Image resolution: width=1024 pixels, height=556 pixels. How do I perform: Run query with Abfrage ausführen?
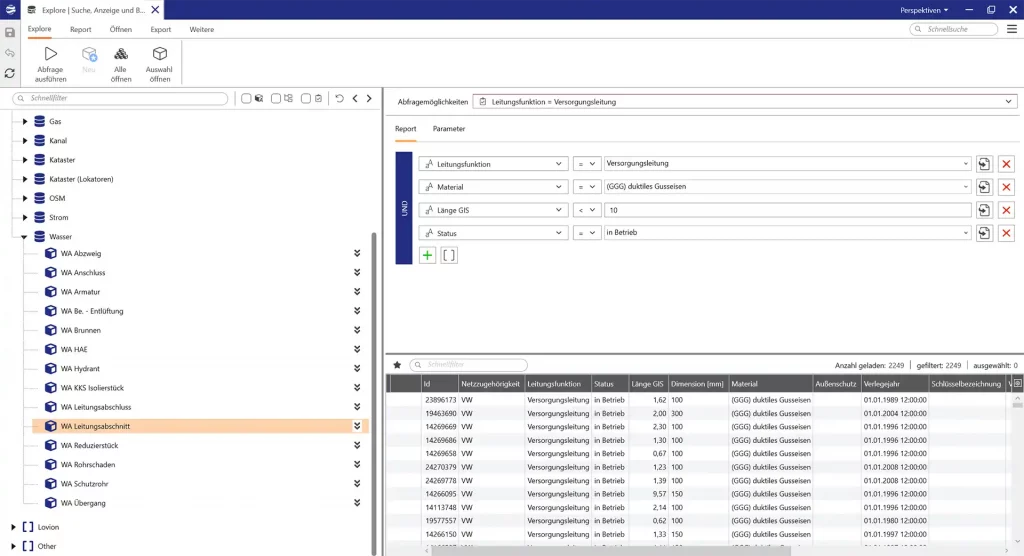[51, 62]
